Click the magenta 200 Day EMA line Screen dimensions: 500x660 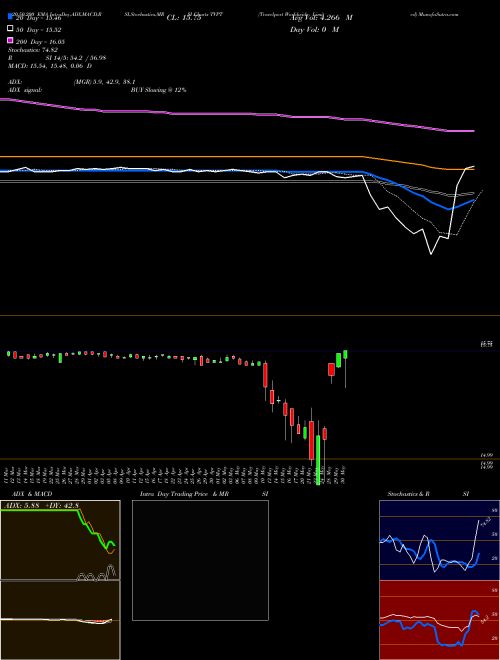click(x=236, y=114)
